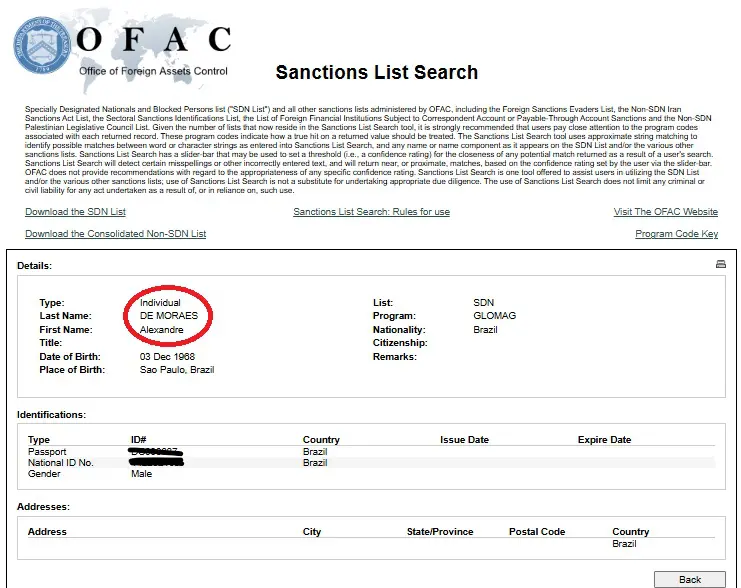Select the Passport identification row

[371, 452]
